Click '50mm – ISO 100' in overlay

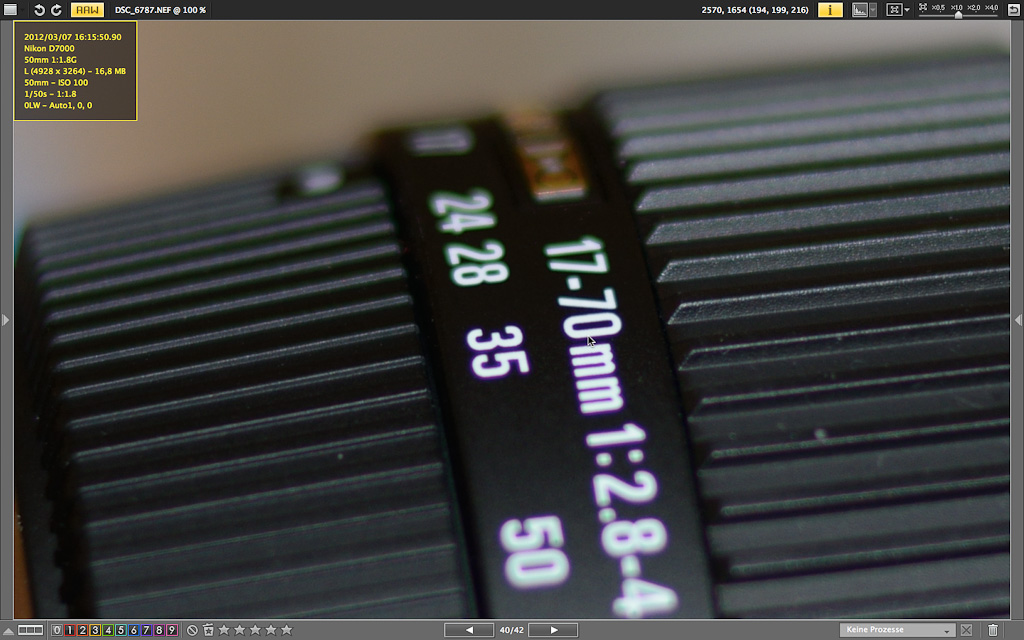56,82
